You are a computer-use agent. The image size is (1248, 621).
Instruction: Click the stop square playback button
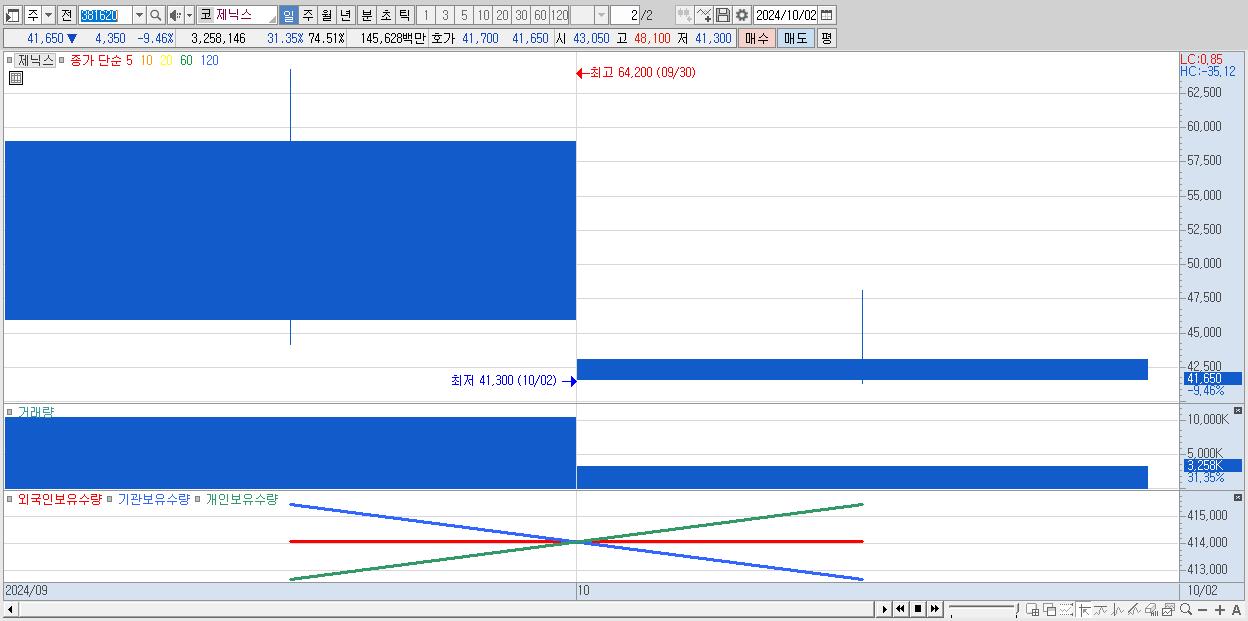pyautogui.click(x=918, y=609)
